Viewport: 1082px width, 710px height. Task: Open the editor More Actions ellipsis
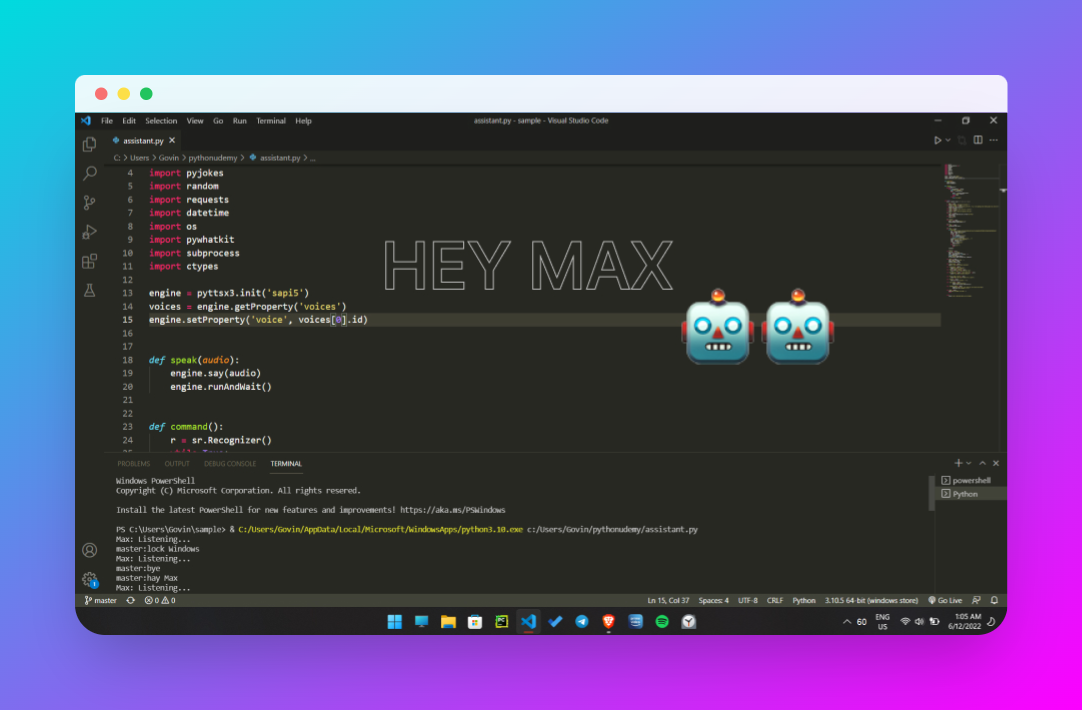(994, 140)
